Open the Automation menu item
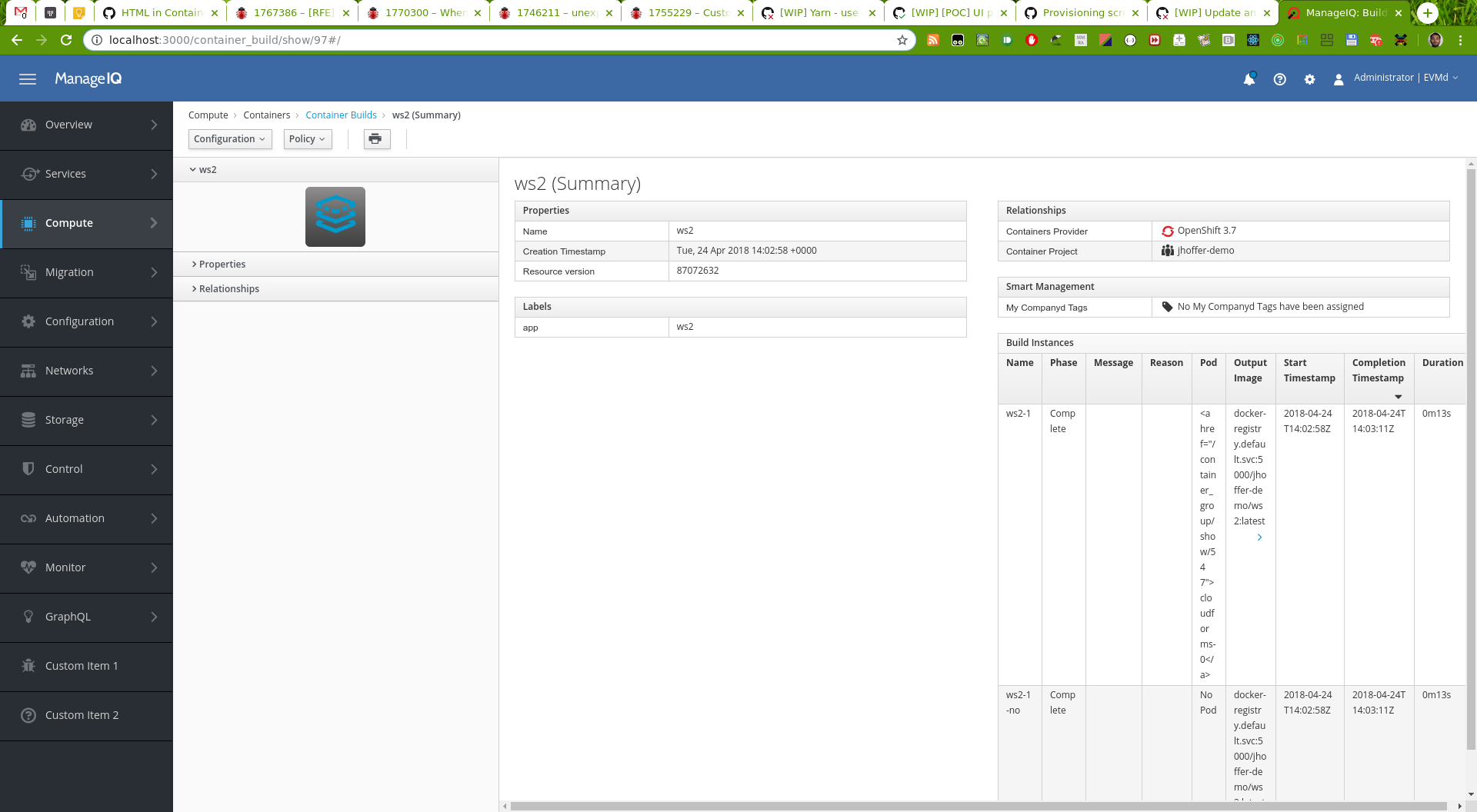Viewport: 1477px width, 812px height. pyautogui.click(x=86, y=518)
